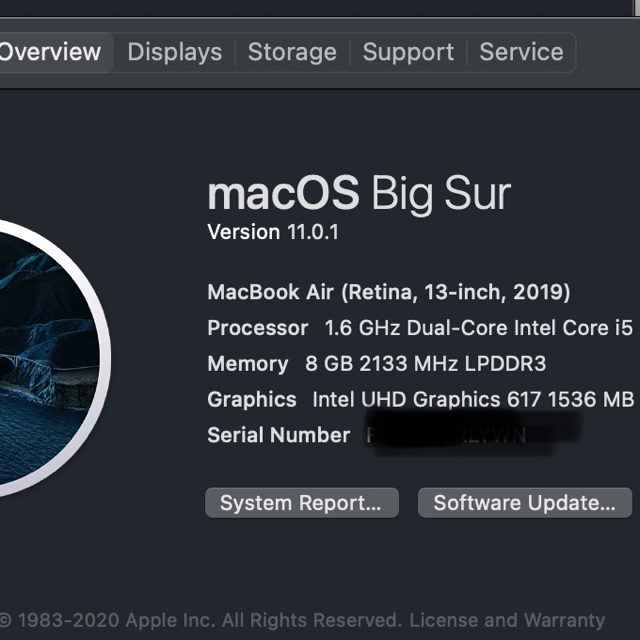Click MacBook Air (Retina, 13-inch, 2019) text

389,292
